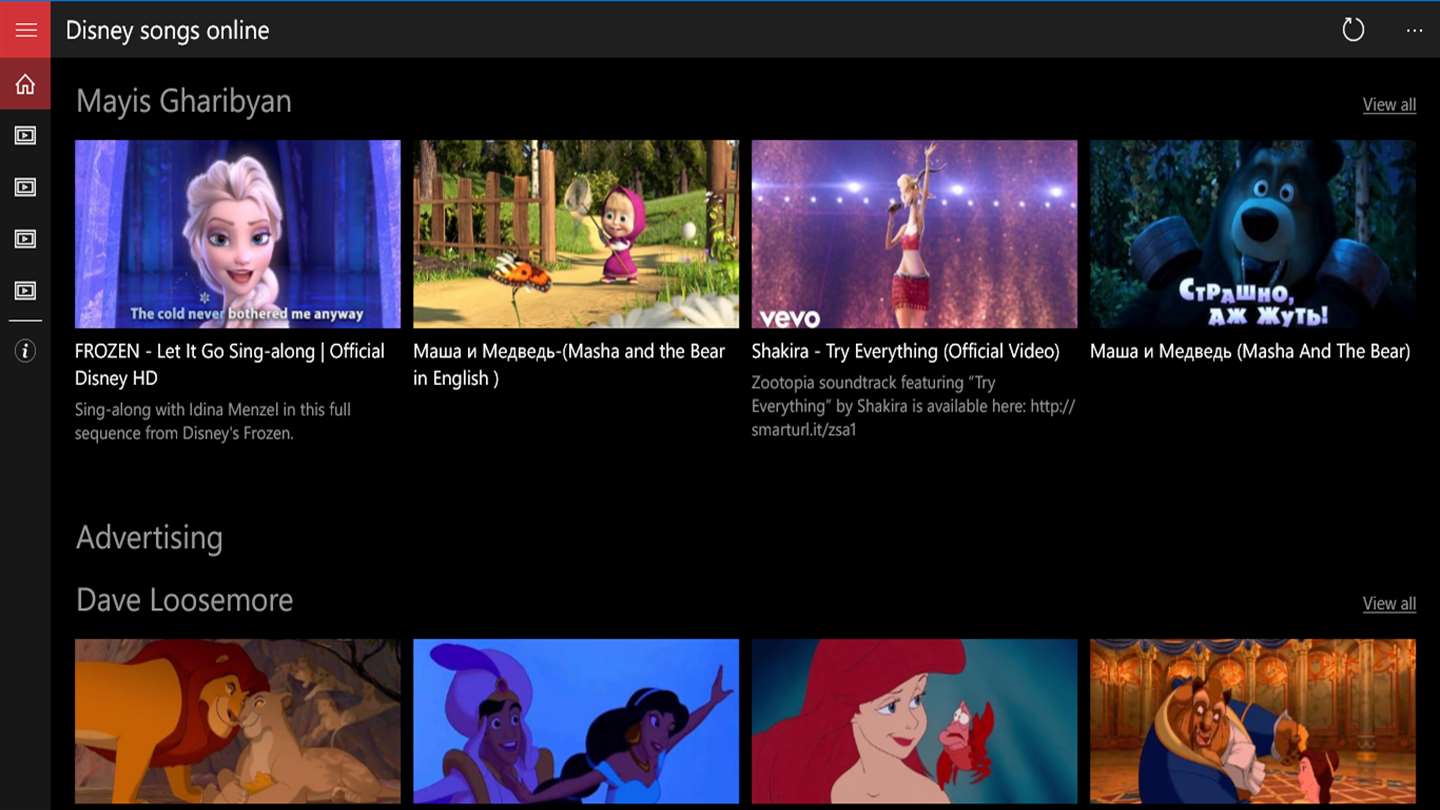The height and width of the screenshot is (810, 1440).
Task: Open the info about icon in sidebar
Action: coord(25,351)
